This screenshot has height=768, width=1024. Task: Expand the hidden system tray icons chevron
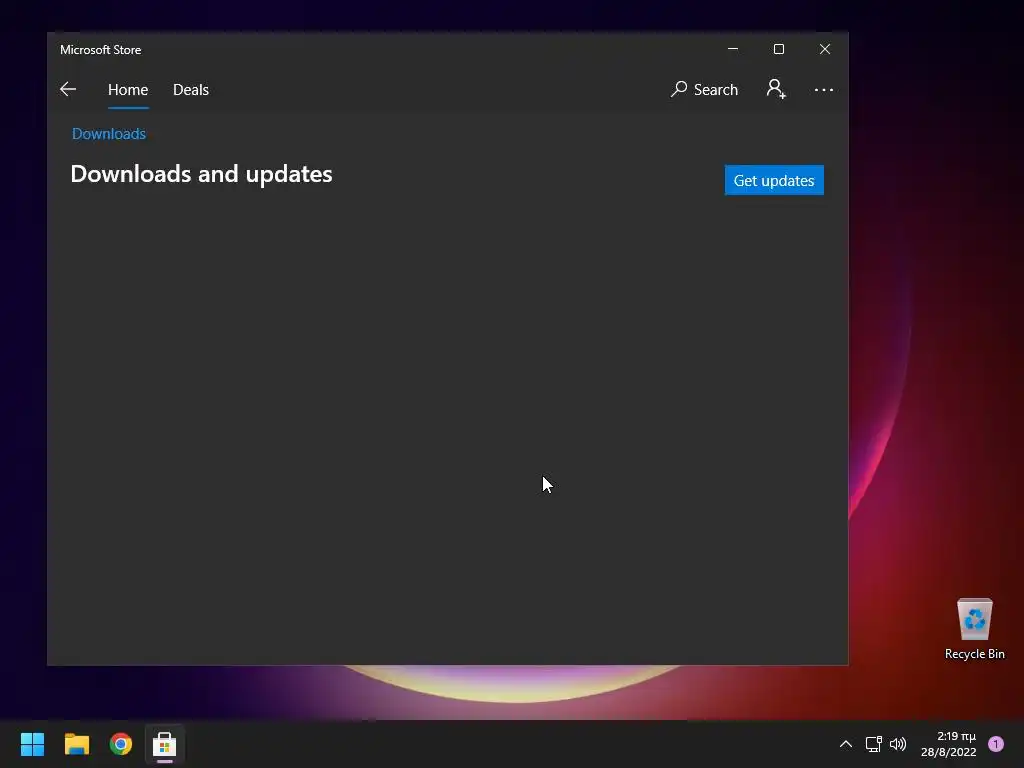[846, 744]
